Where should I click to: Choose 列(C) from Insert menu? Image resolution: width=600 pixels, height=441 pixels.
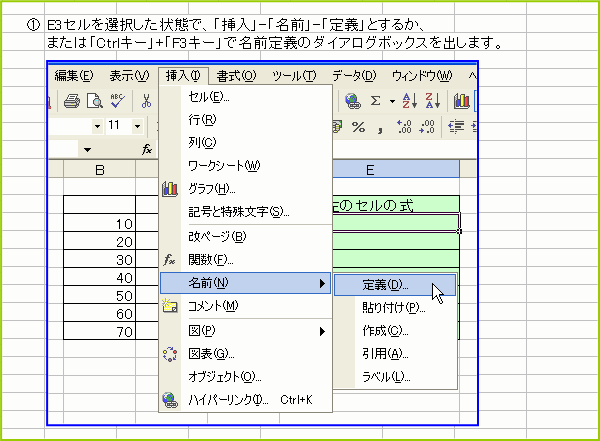pyautogui.click(x=245, y=143)
